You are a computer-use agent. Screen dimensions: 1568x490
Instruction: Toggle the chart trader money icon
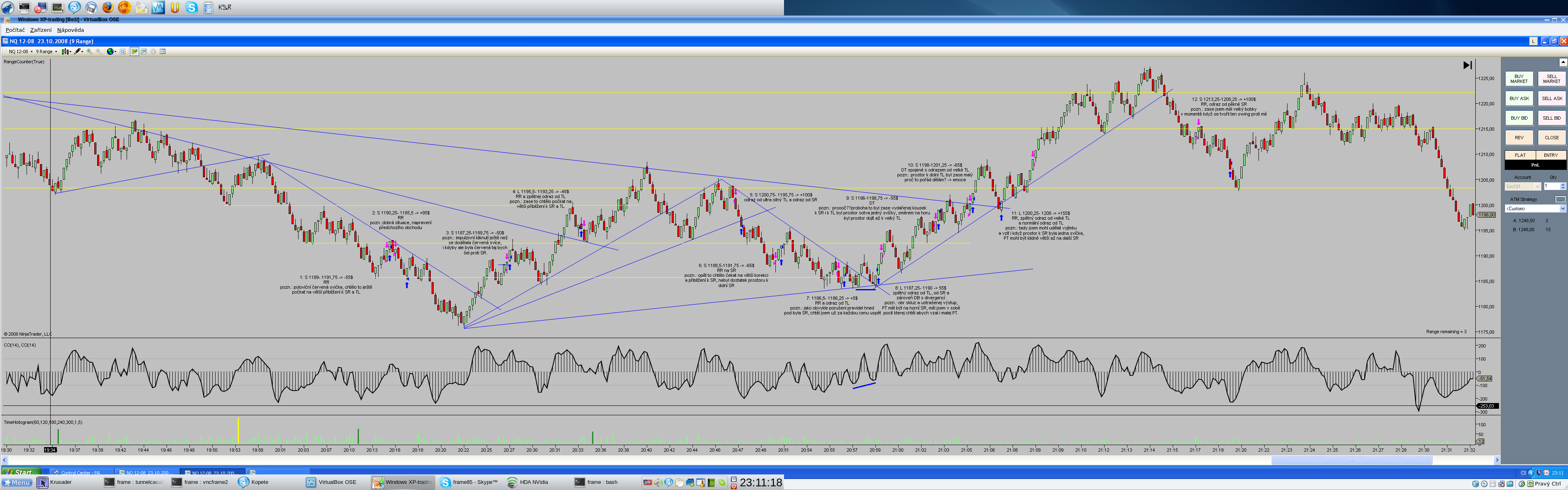point(134,52)
